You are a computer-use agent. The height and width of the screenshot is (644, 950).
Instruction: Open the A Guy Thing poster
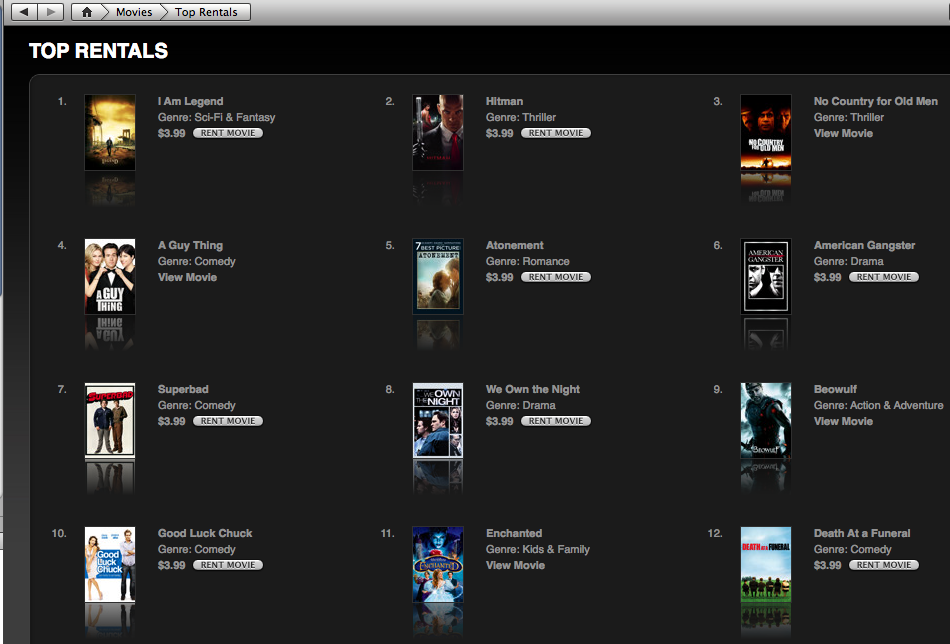(110, 276)
